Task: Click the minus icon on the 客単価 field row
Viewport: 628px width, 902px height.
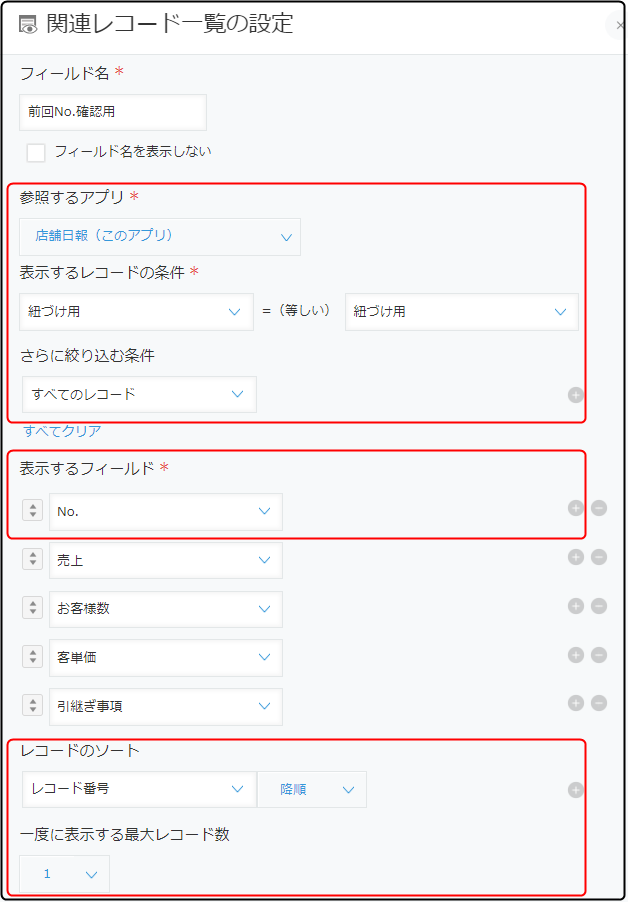Action: 599,655
